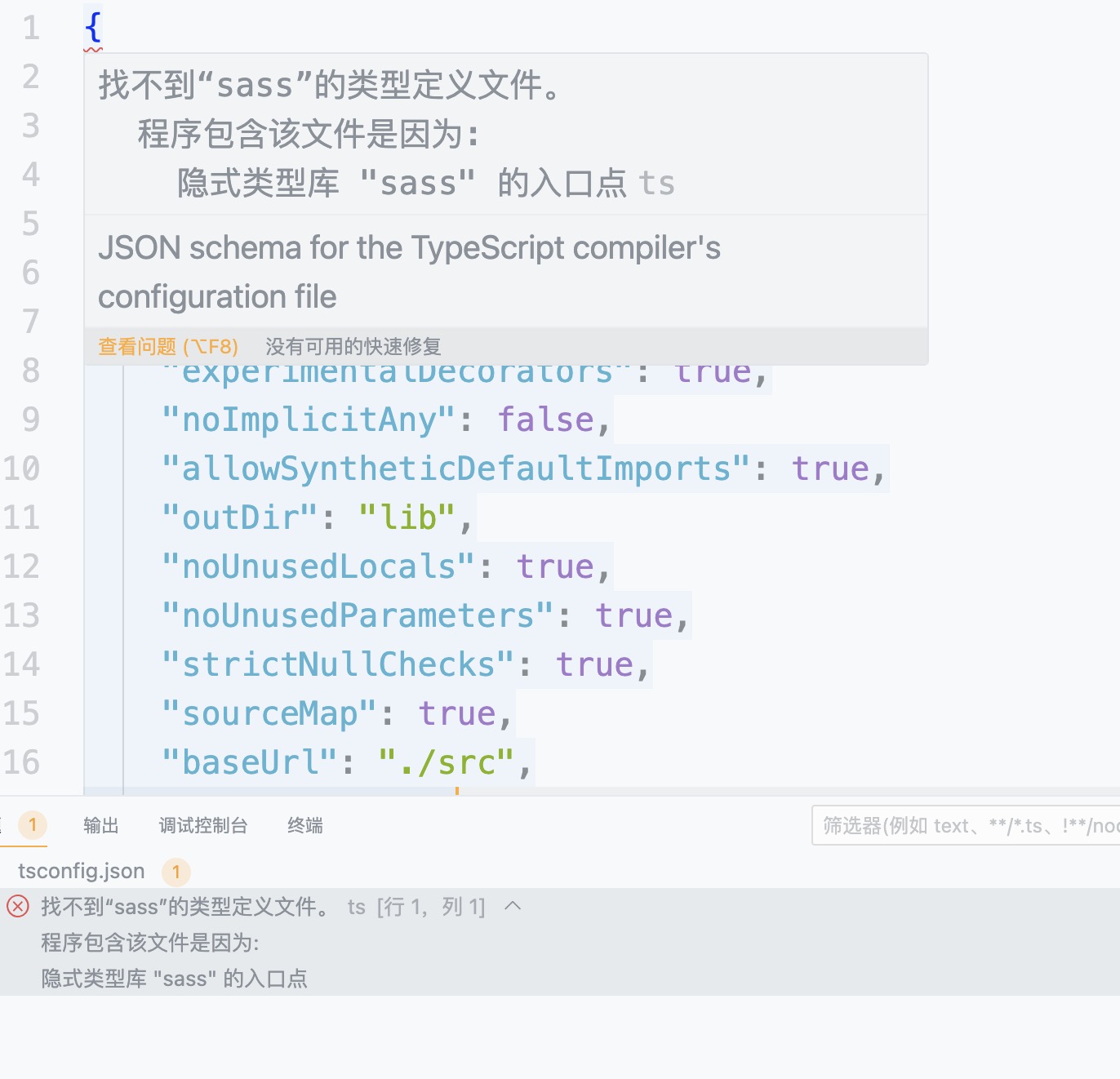Click the 筛选器 filter input box
The width and height of the screenshot is (1120, 1079).
tap(963, 825)
